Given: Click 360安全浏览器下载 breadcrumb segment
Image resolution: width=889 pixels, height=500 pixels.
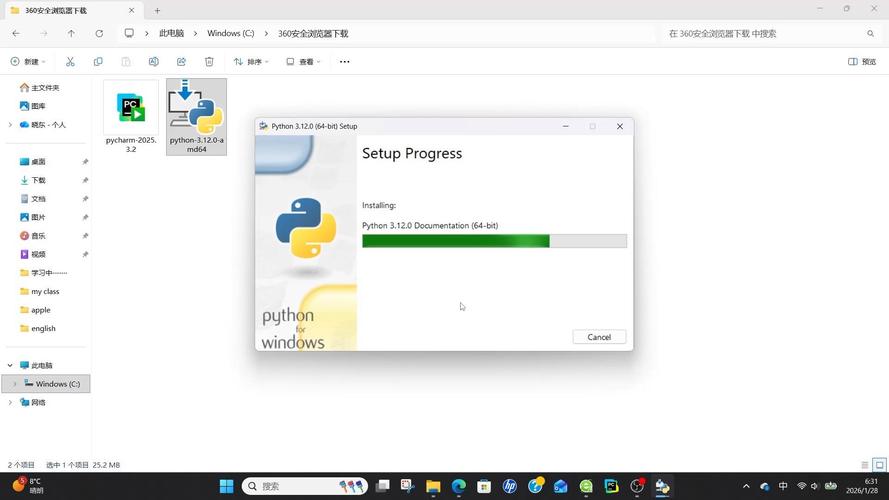Looking at the screenshot, I should [313, 33].
